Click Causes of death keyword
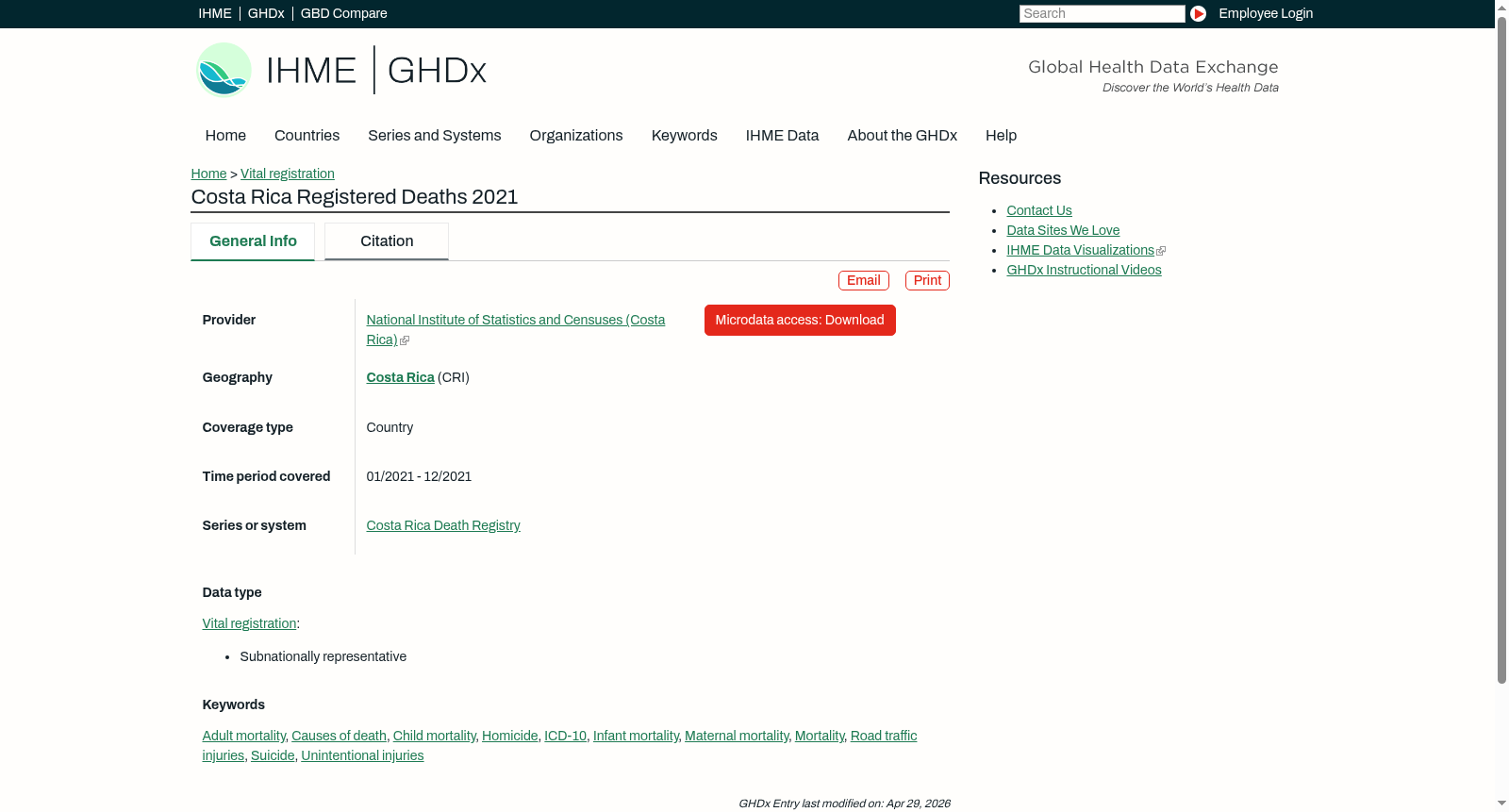This screenshot has height=812, width=1509. 339,736
